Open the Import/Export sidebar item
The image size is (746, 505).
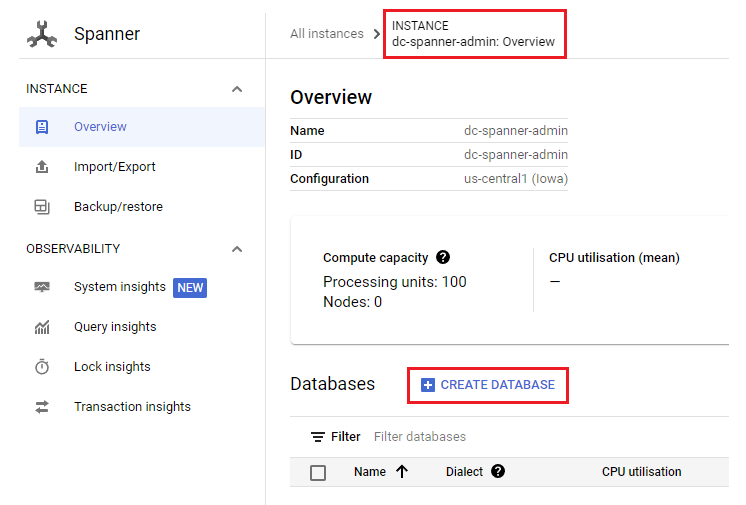[x=142, y=167]
